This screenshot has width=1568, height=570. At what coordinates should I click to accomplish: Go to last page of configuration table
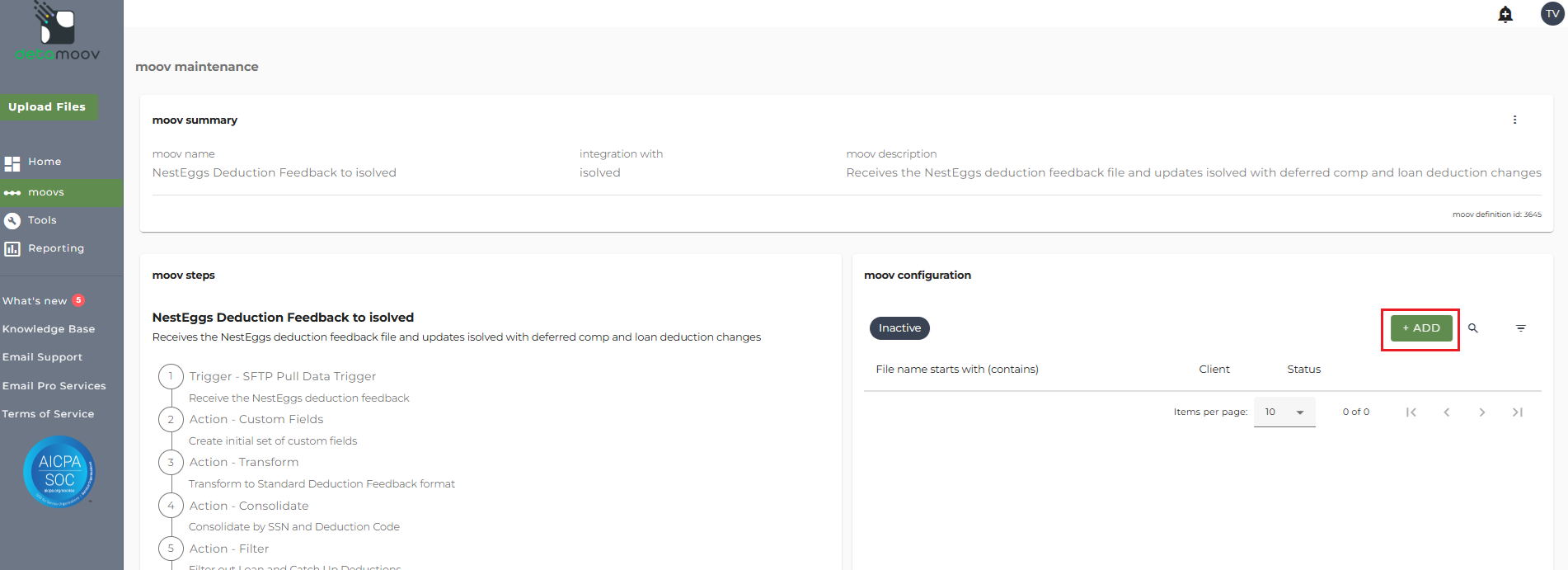click(1518, 412)
